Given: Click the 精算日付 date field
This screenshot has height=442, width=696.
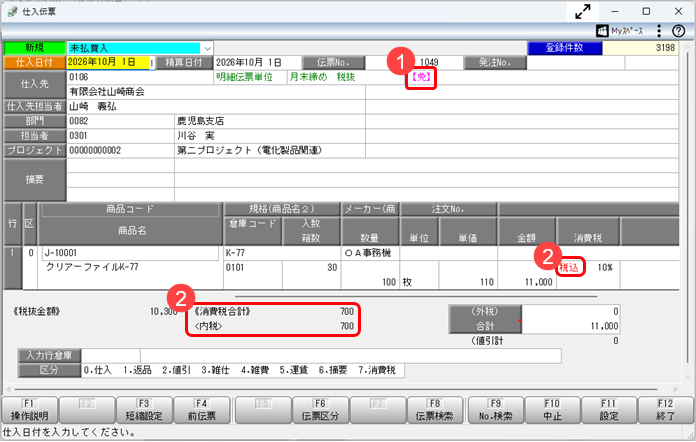Looking at the screenshot, I should coord(257,63).
